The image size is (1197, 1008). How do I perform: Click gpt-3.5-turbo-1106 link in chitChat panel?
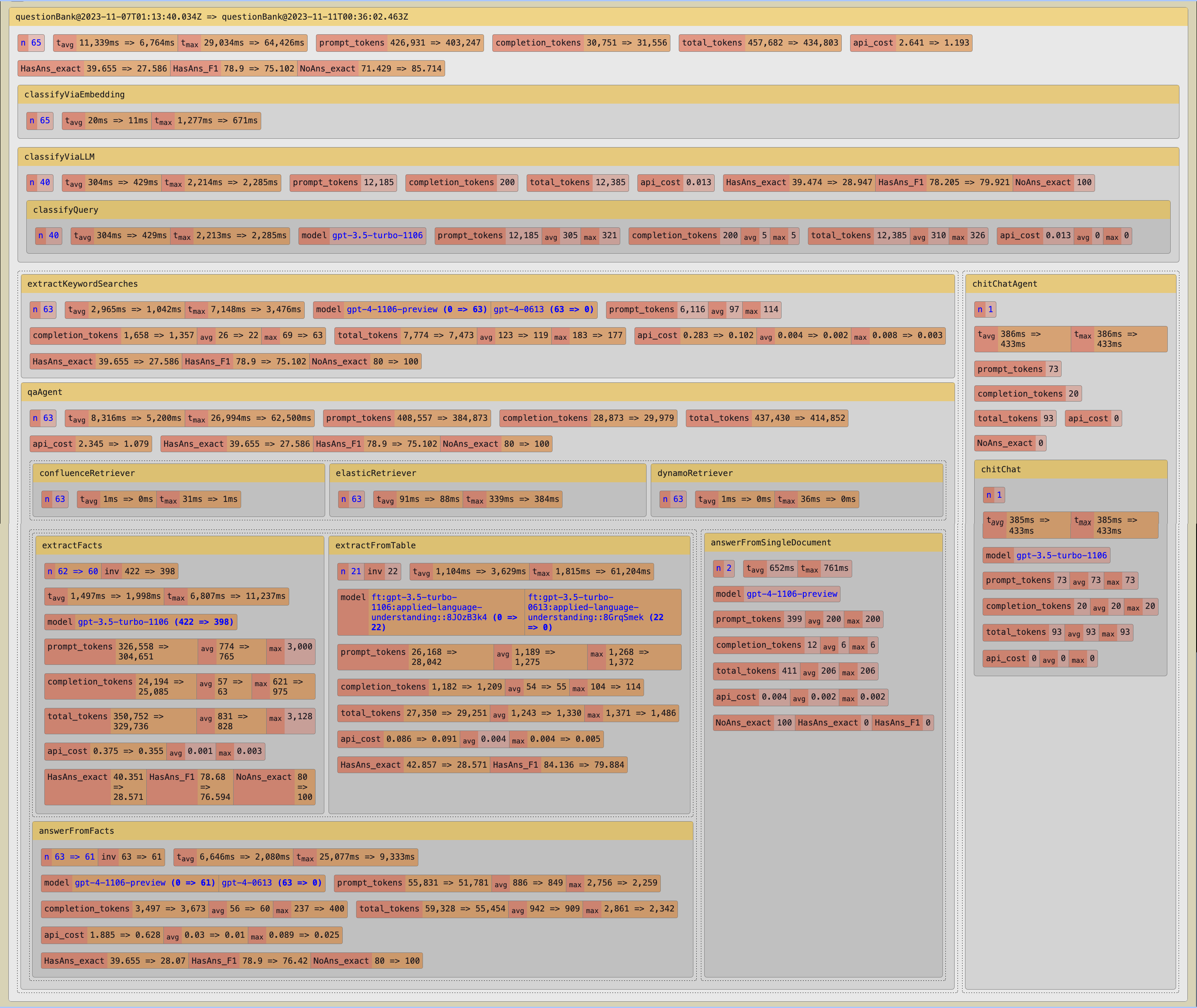1061,556
